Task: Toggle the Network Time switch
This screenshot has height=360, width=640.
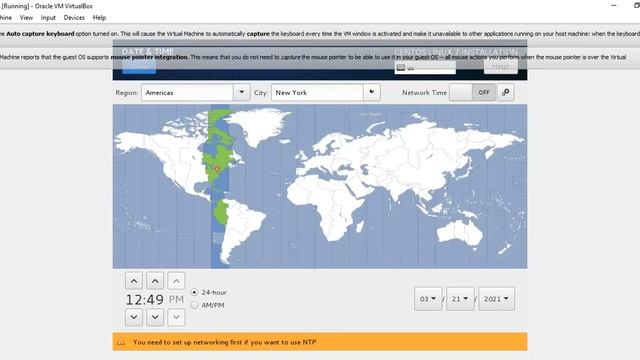Action: tap(473, 92)
